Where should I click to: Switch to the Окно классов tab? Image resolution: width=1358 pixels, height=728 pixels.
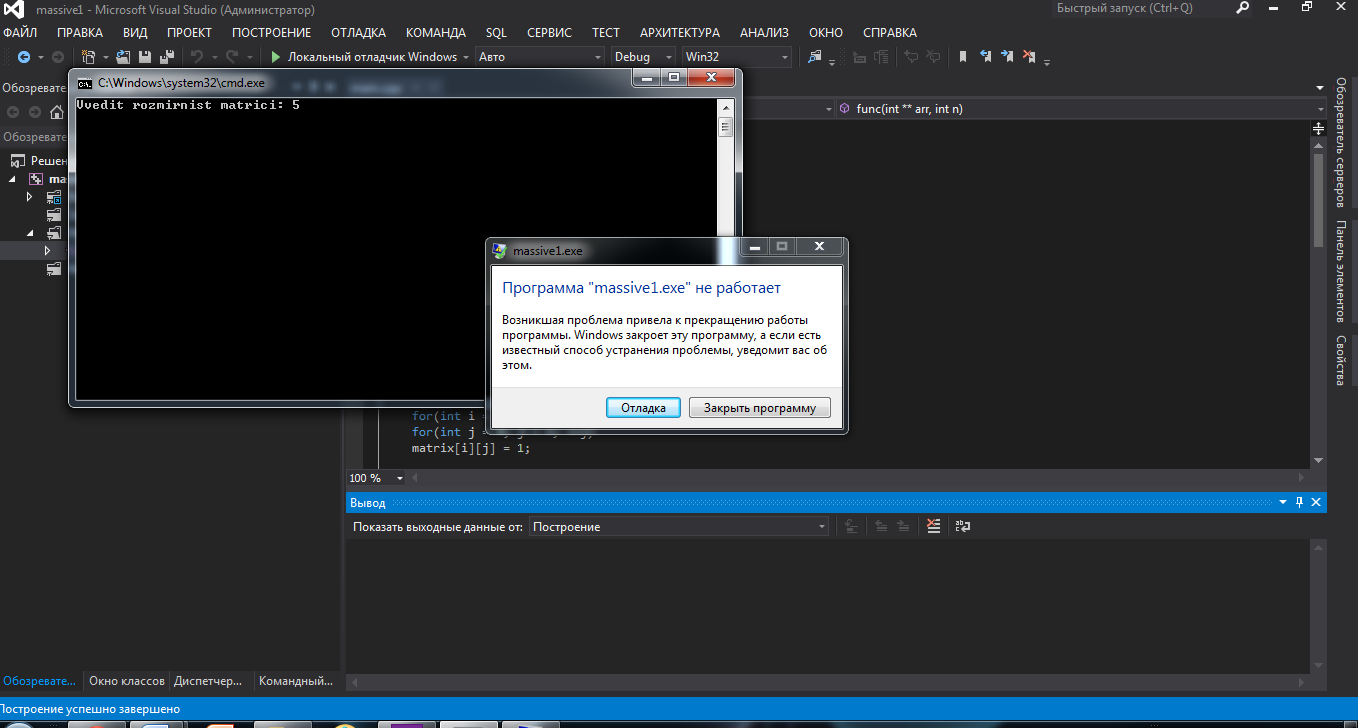click(x=126, y=681)
